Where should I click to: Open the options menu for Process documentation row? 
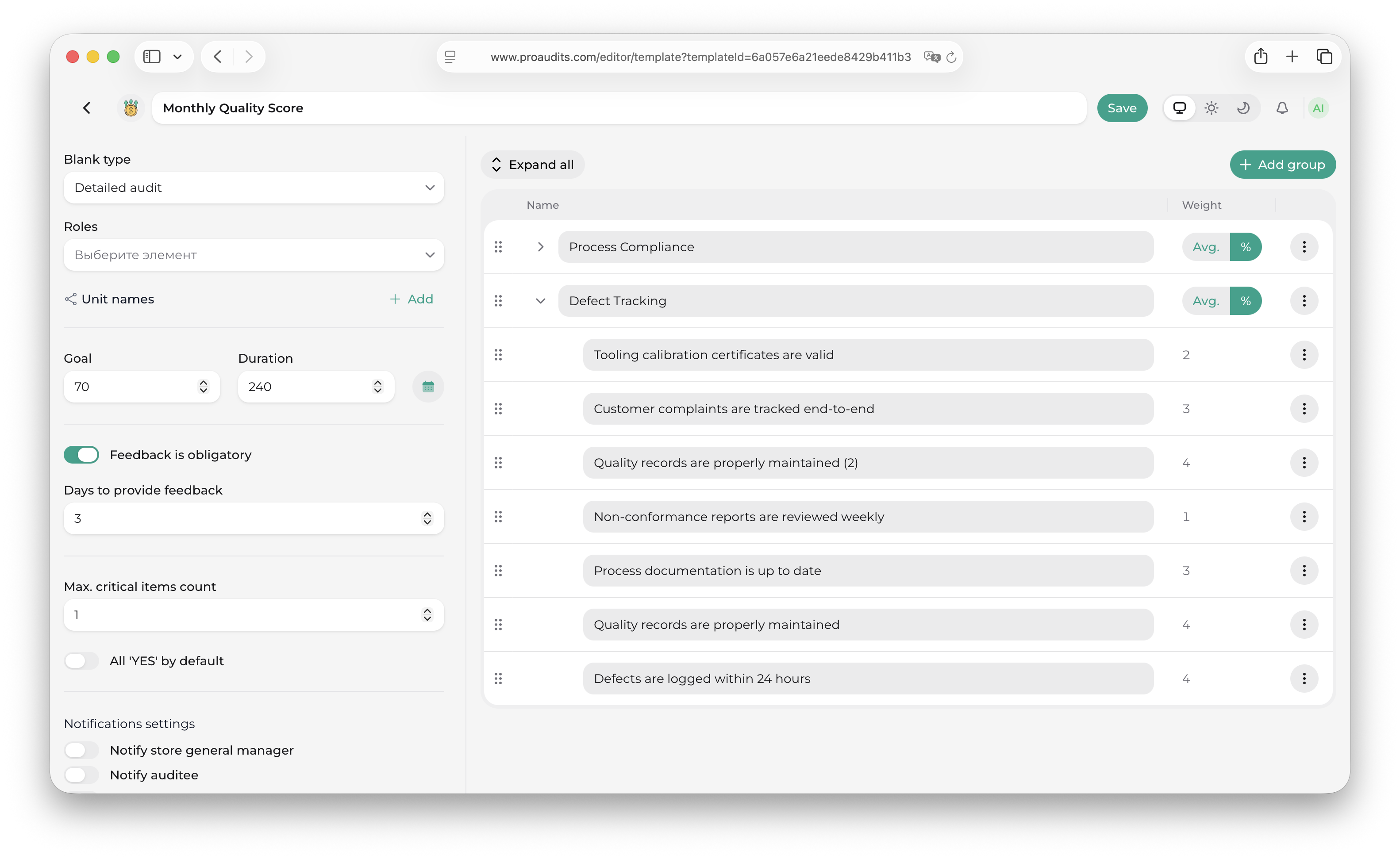click(x=1304, y=571)
